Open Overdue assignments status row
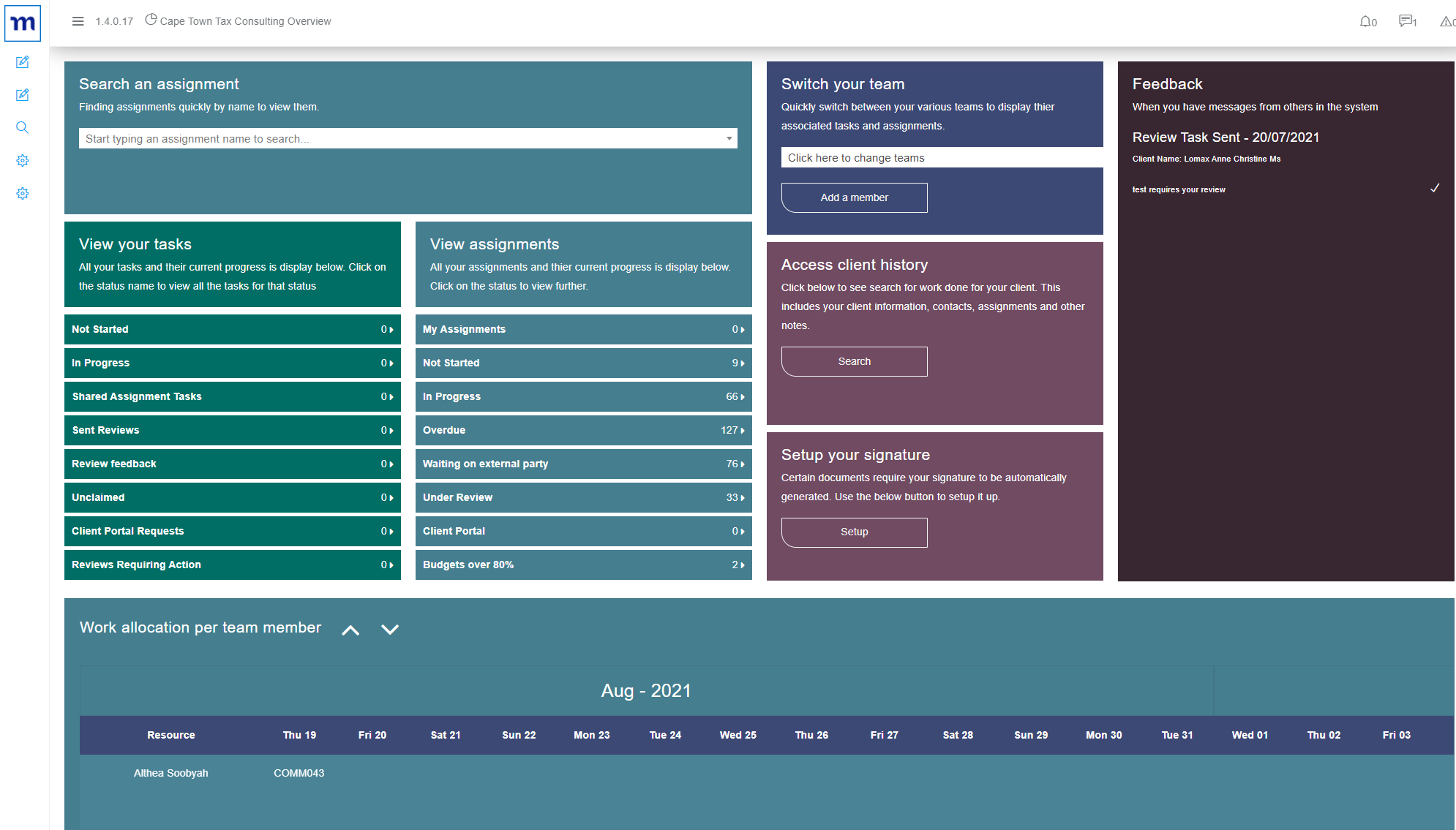1456x830 pixels. click(x=583, y=430)
